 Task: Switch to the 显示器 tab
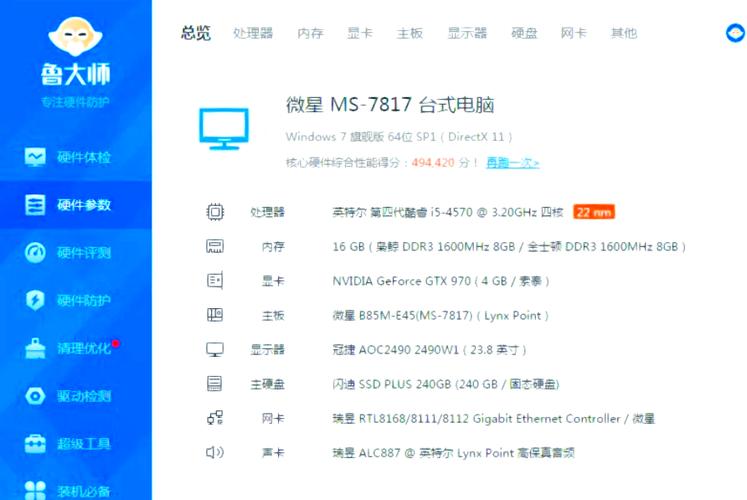click(467, 33)
